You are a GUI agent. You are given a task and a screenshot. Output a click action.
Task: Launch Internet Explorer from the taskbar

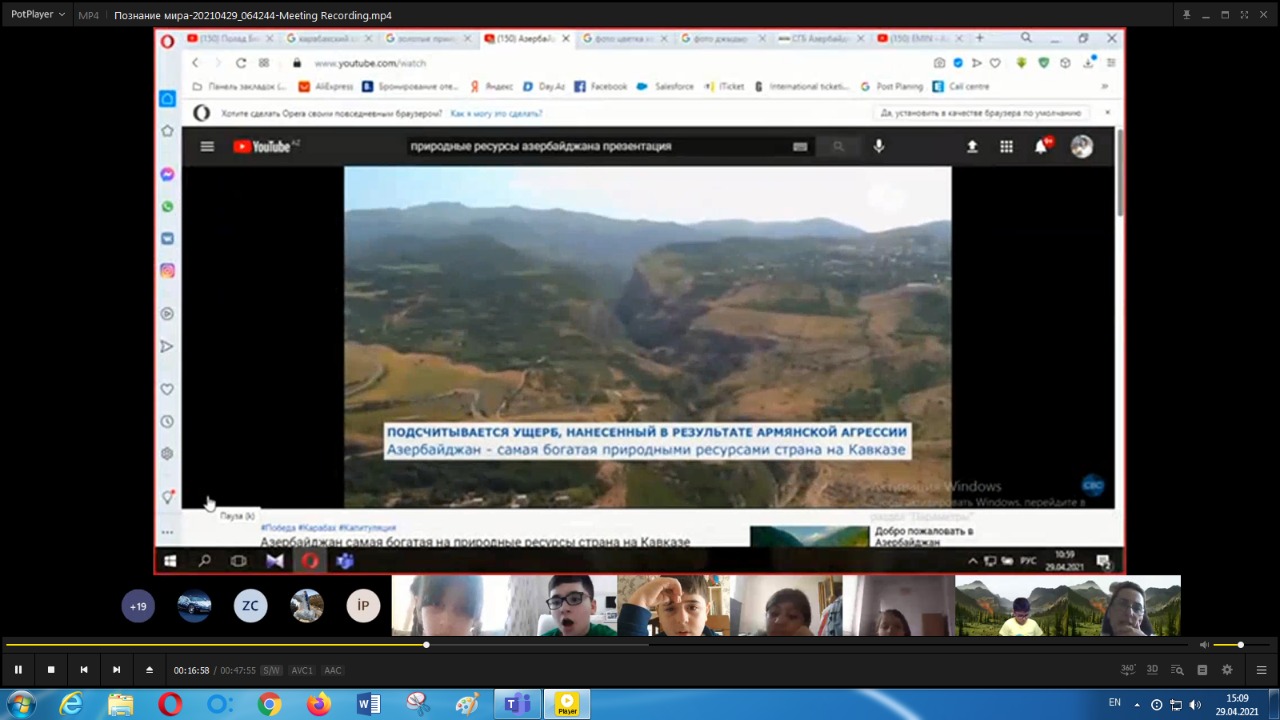pyautogui.click(x=71, y=705)
